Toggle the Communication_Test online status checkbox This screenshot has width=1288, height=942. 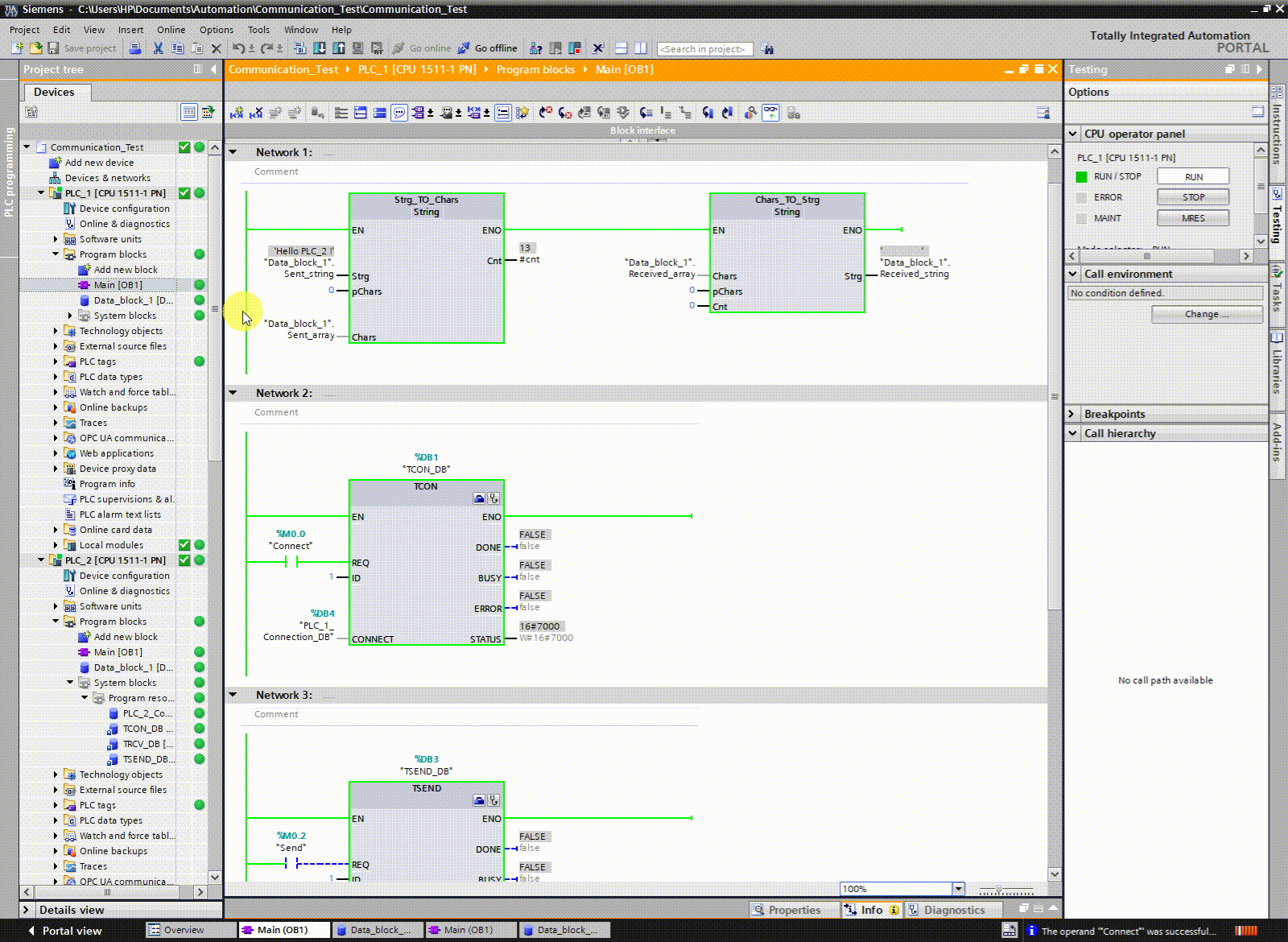click(184, 147)
